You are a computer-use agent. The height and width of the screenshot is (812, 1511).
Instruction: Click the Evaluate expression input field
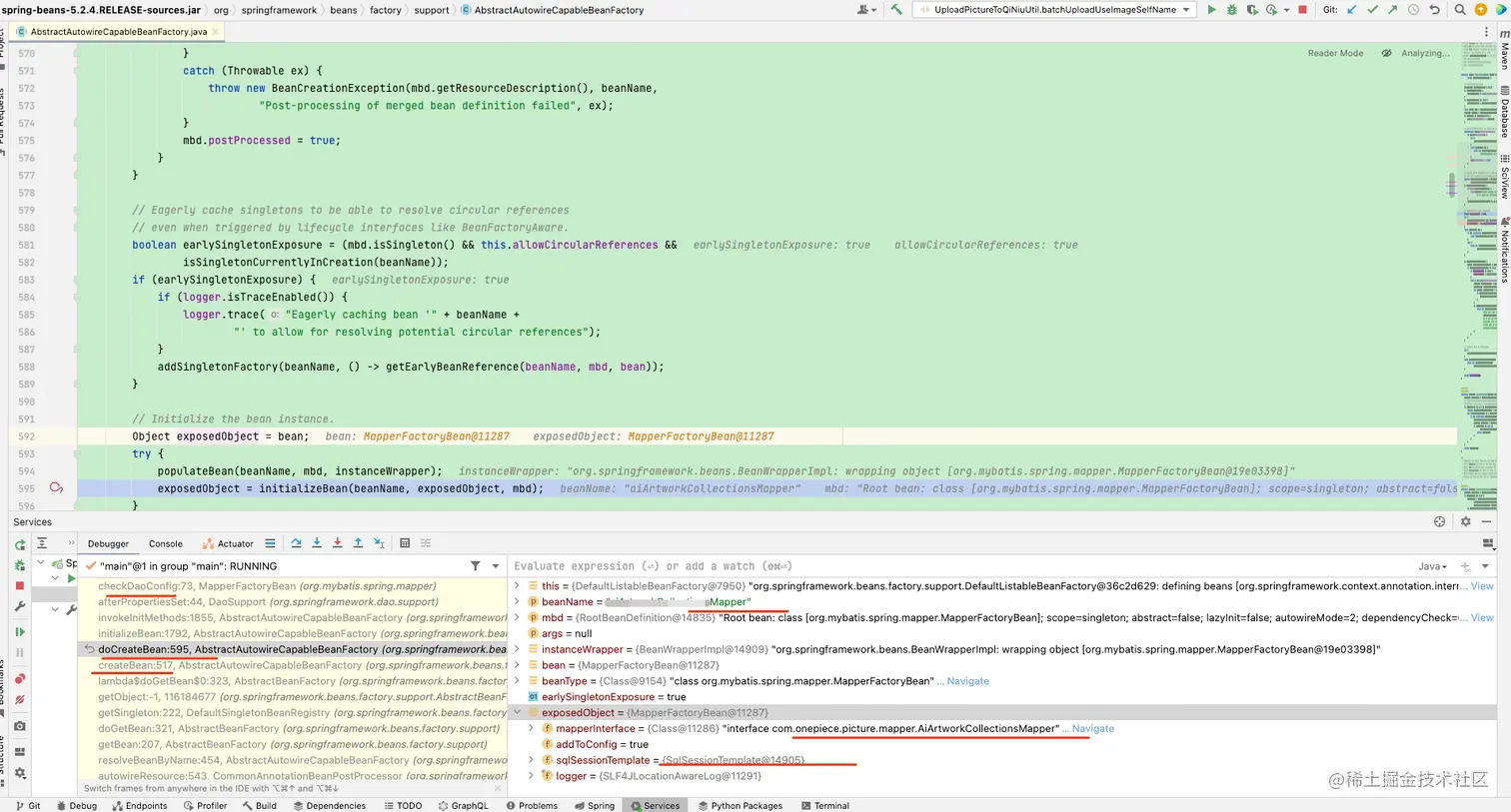(959, 566)
